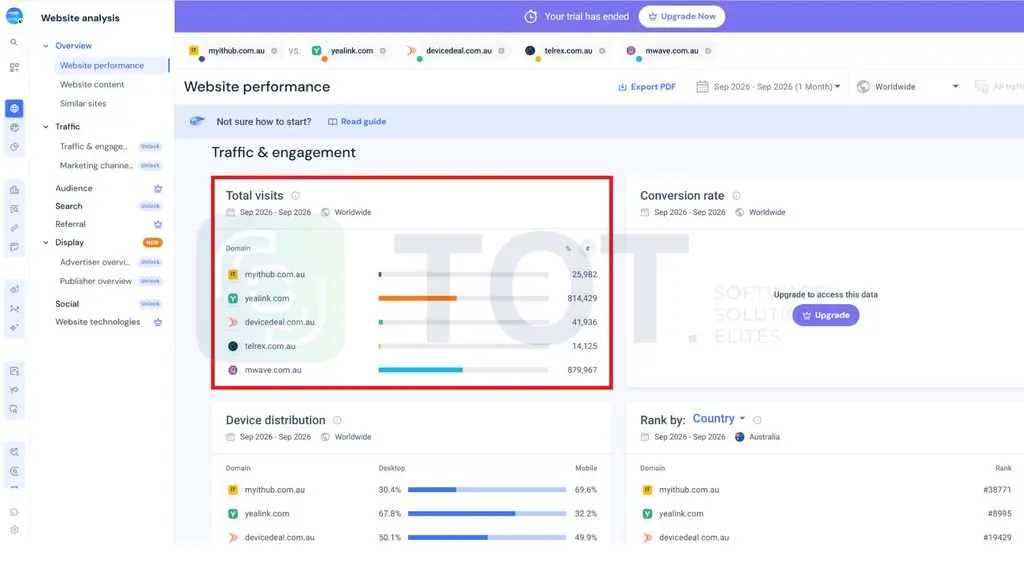Open the Rank by Country dropdown

click(718, 419)
